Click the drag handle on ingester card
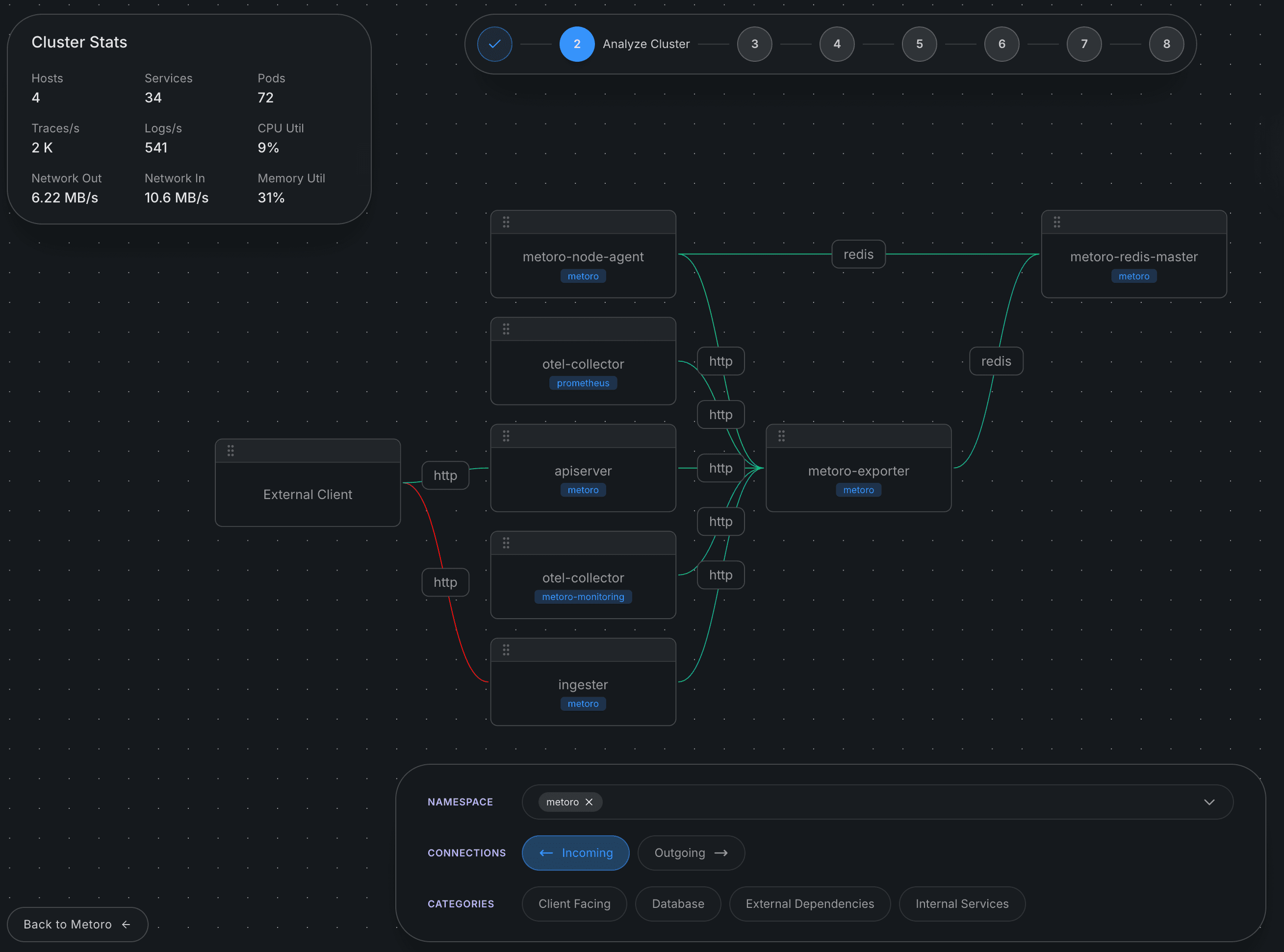 point(506,650)
